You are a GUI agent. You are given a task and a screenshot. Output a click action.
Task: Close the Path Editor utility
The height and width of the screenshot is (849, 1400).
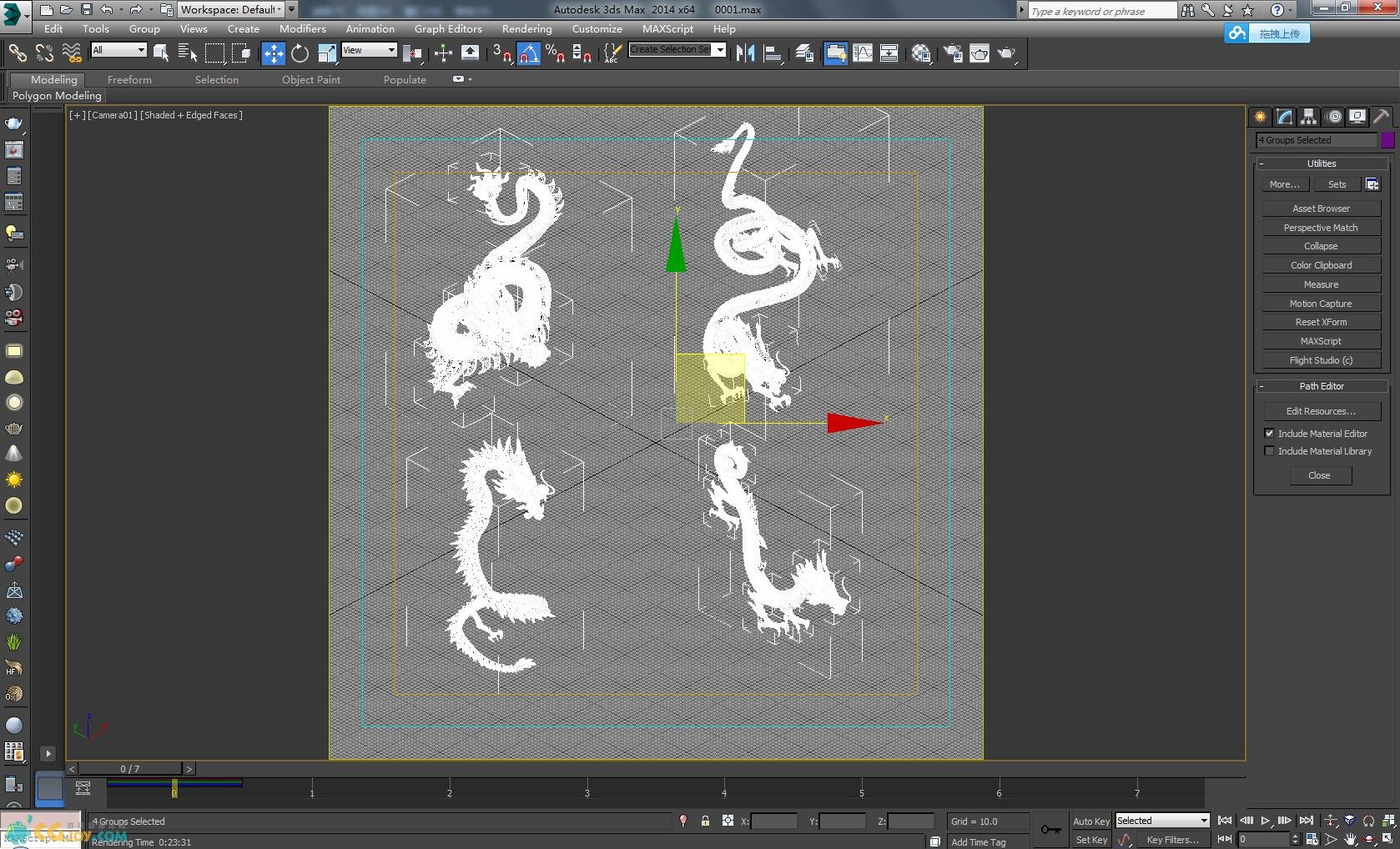pyautogui.click(x=1320, y=475)
